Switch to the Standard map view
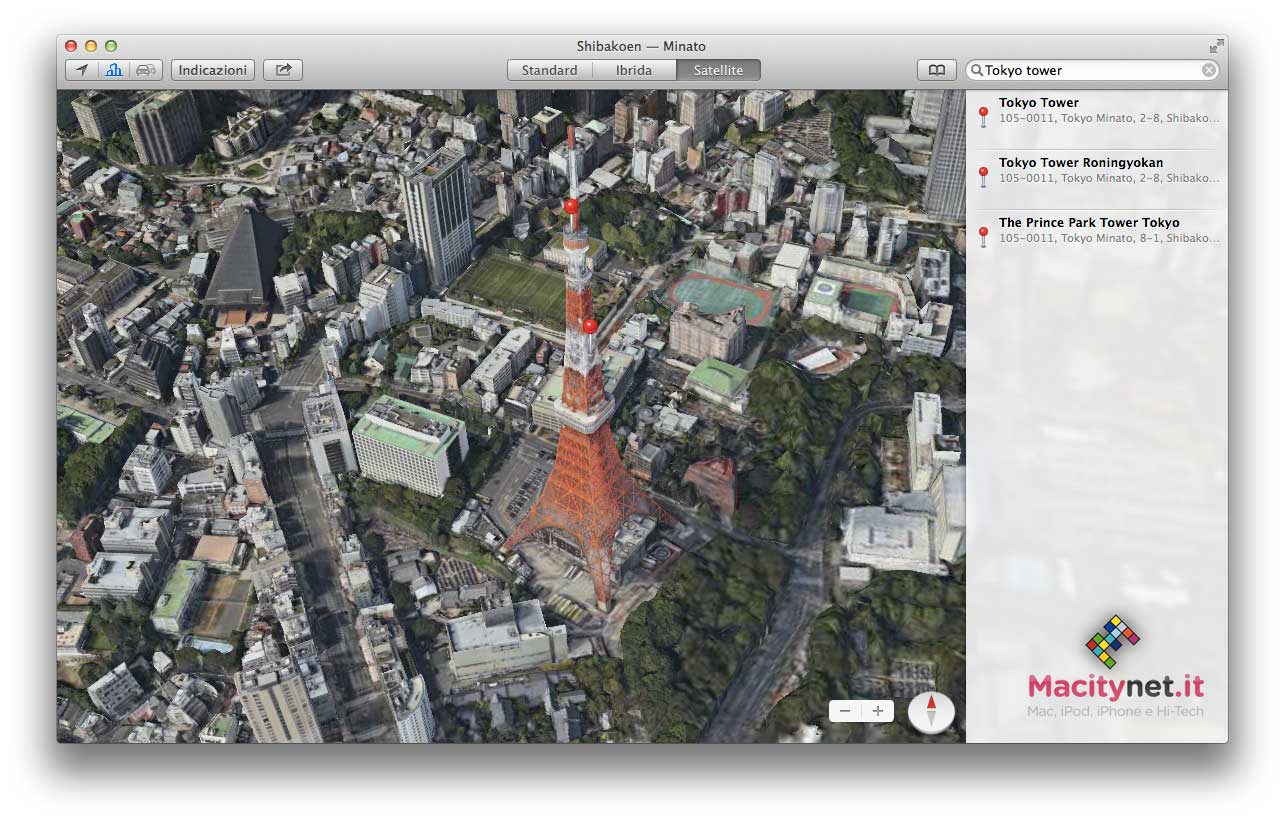 point(549,70)
